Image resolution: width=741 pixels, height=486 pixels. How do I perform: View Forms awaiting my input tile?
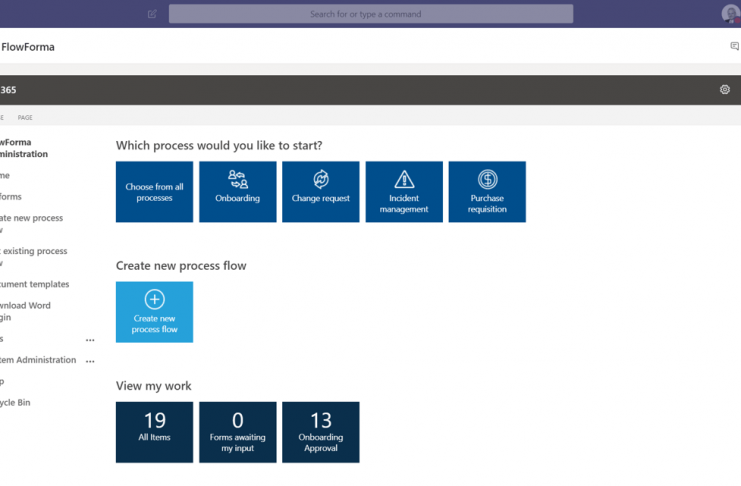[x=237, y=432]
